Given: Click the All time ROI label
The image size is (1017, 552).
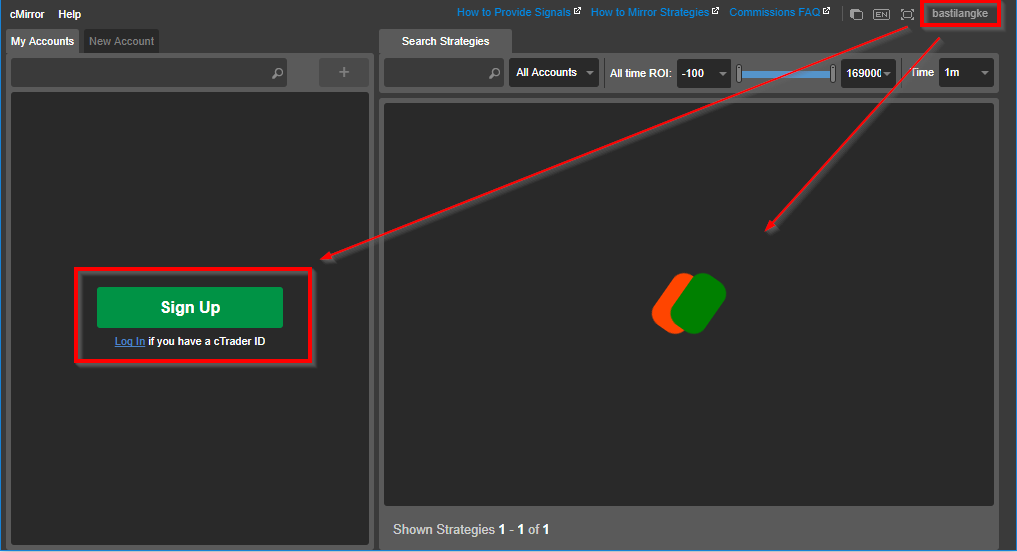Looking at the screenshot, I should (x=640, y=73).
